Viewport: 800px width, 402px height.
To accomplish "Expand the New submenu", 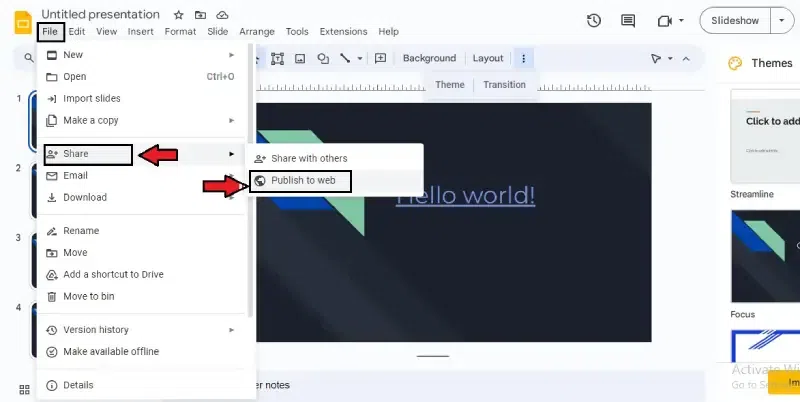I will 231,55.
